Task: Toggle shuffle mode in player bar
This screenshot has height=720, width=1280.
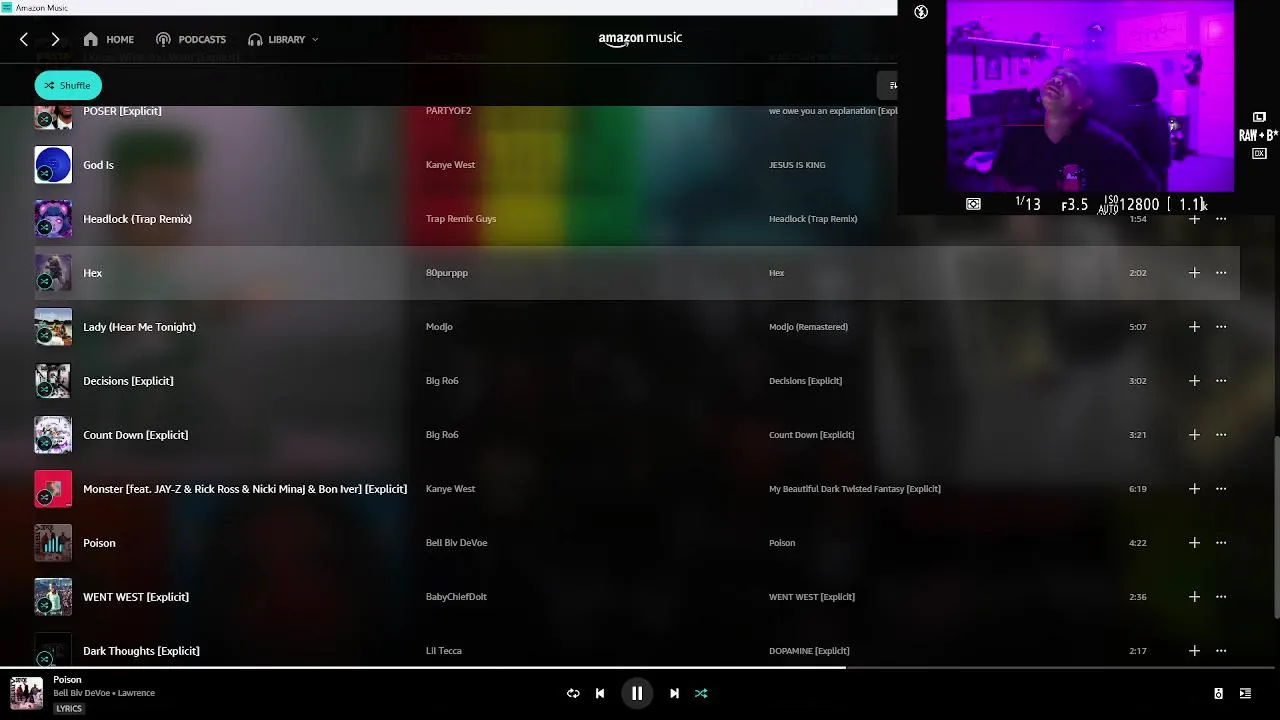Action: pos(701,693)
